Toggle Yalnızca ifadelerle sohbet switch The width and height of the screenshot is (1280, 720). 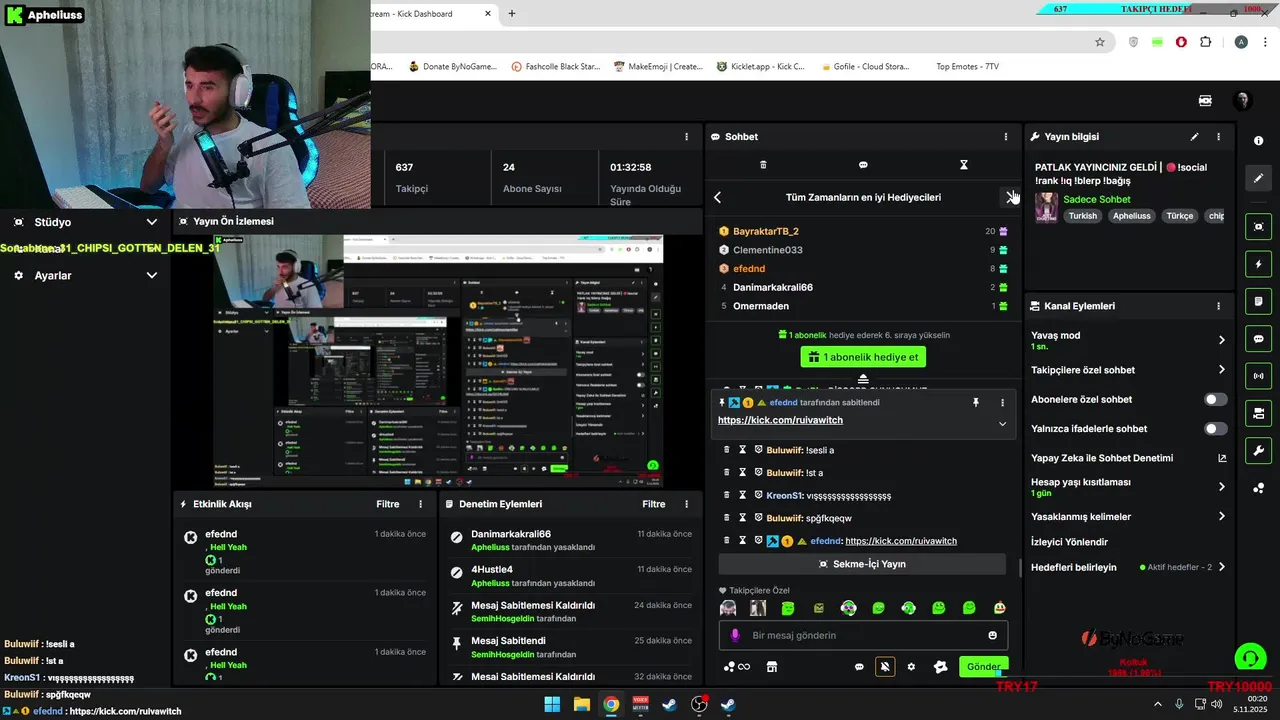click(x=1215, y=429)
